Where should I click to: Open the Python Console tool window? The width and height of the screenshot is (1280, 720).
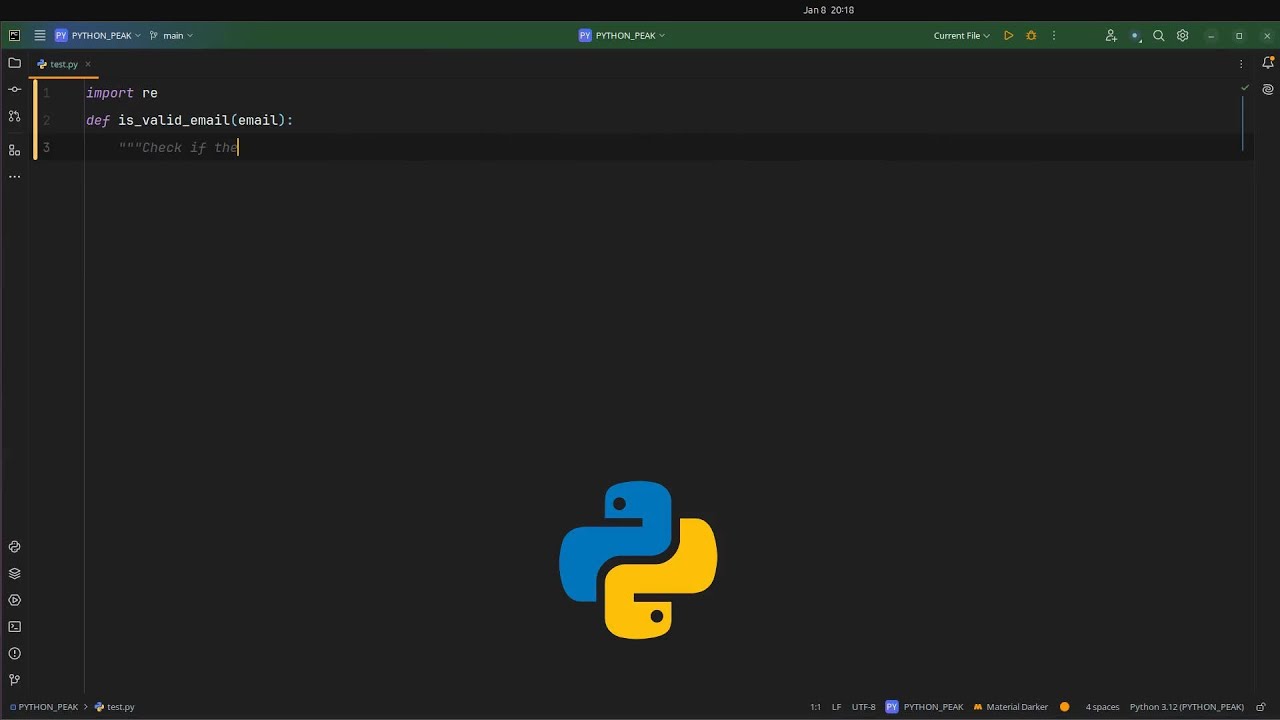click(x=14, y=547)
